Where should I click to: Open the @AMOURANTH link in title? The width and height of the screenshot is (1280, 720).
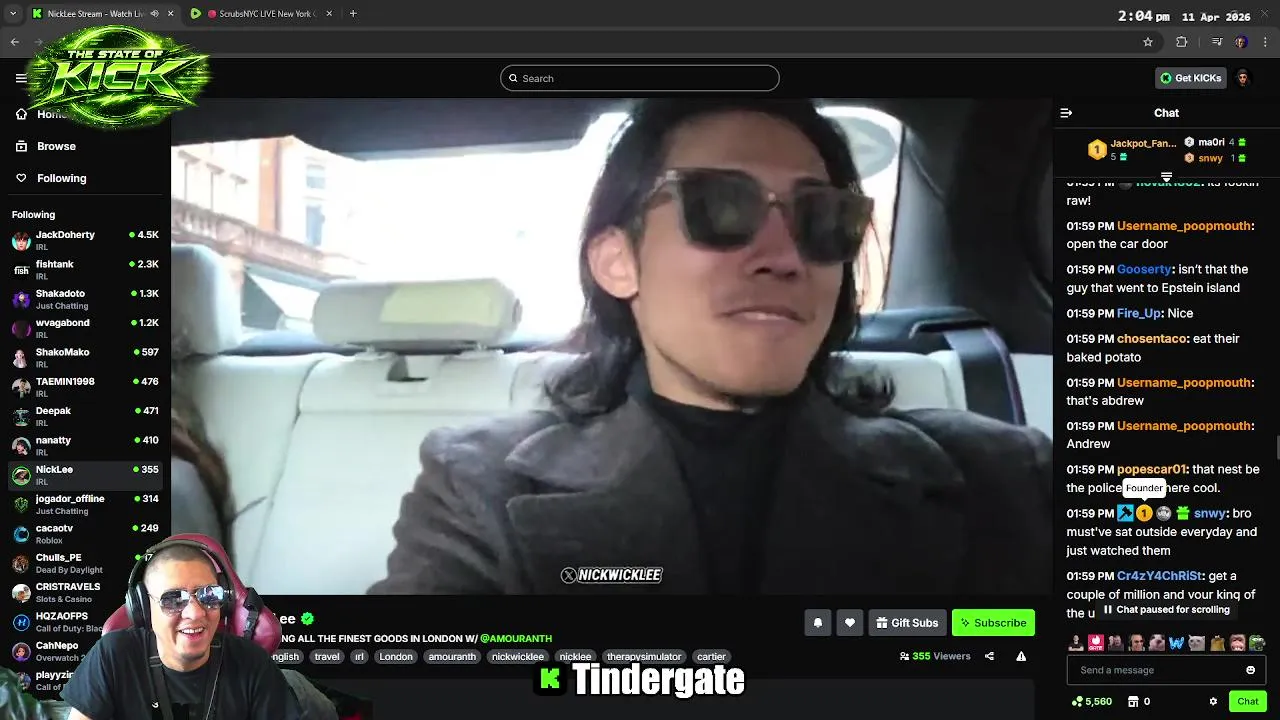(x=516, y=638)
